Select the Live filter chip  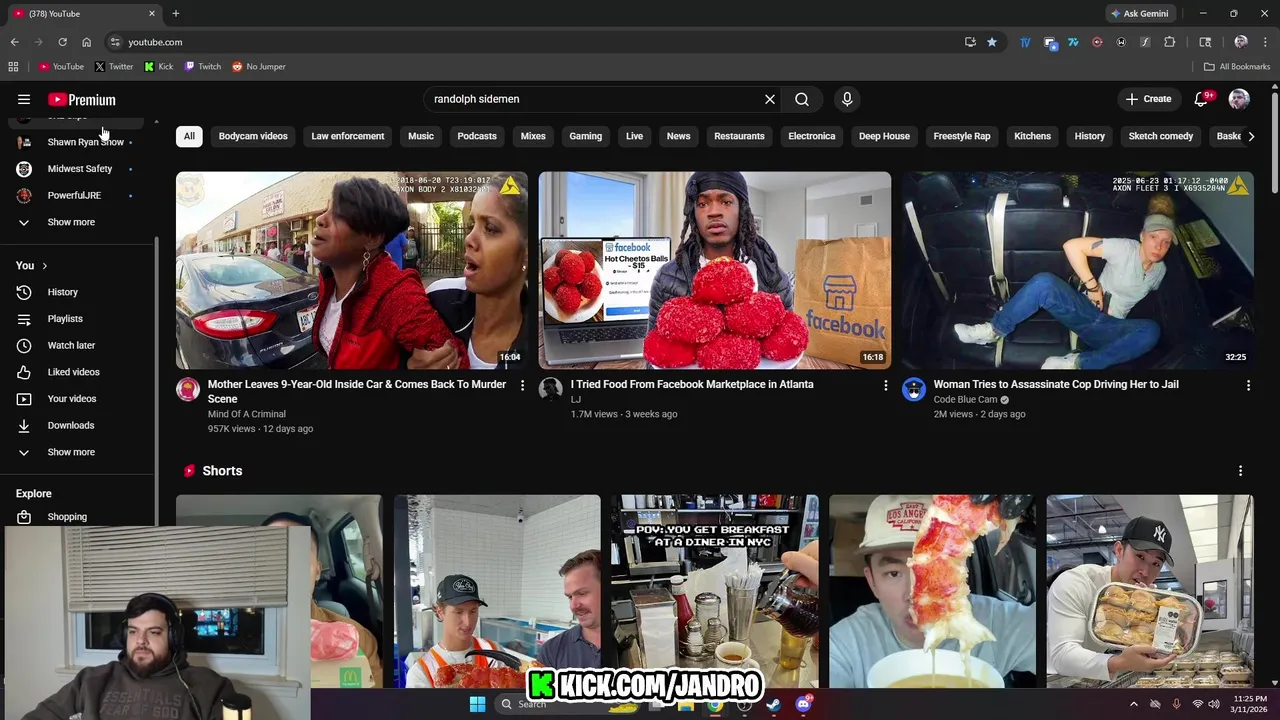point(634,136)
